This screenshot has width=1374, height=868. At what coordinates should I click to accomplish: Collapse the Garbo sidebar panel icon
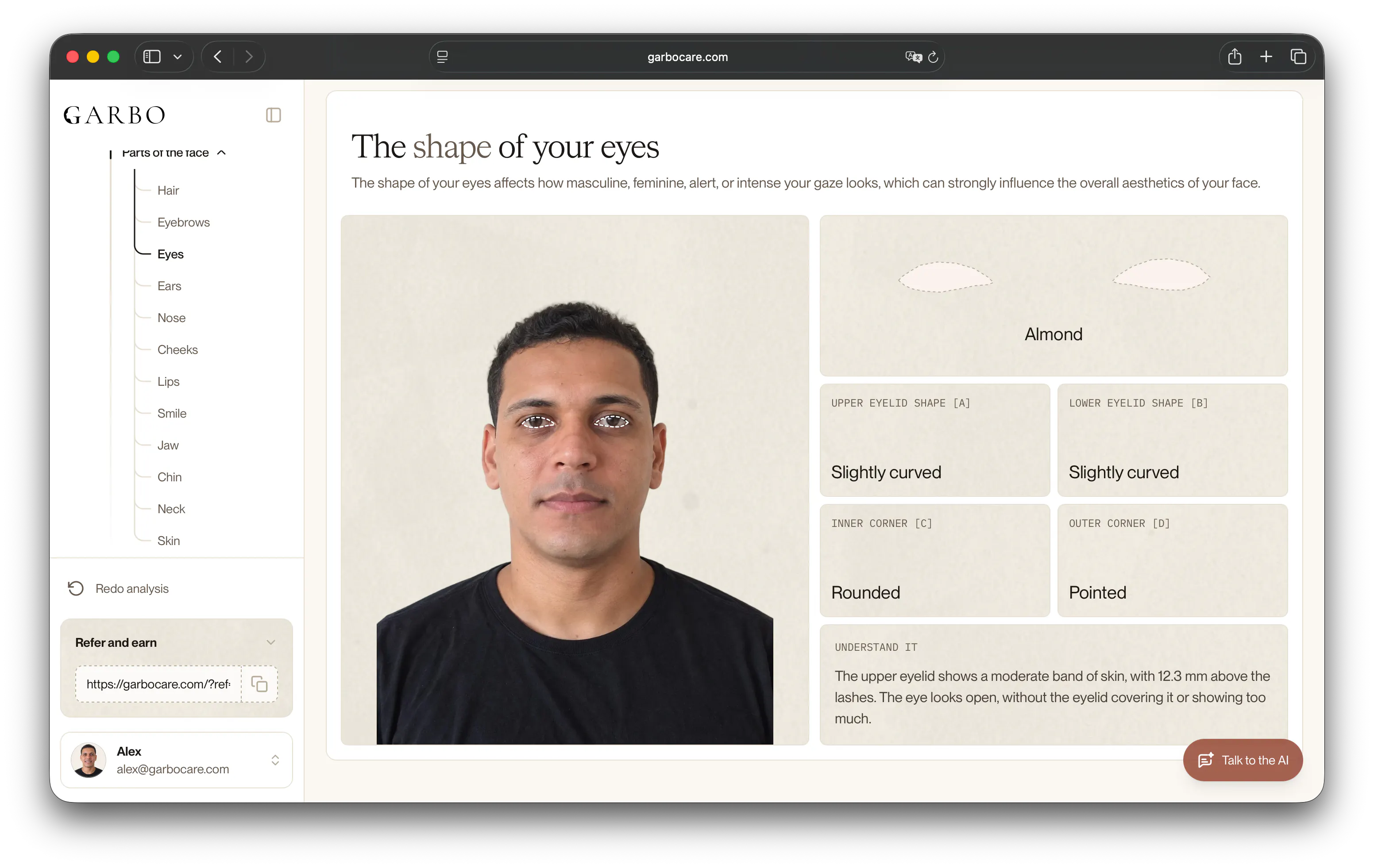click(273, 115)
